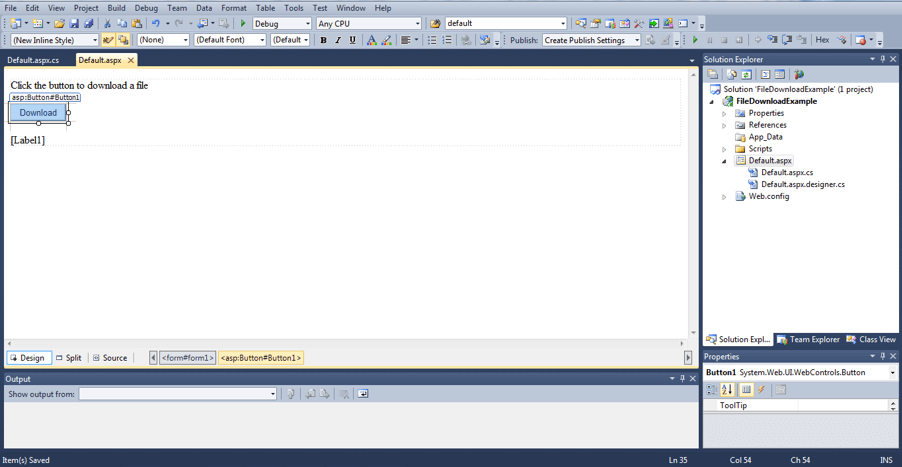Start debugging with green play arrow
The image size is (902, 467).
click(243, 24)
